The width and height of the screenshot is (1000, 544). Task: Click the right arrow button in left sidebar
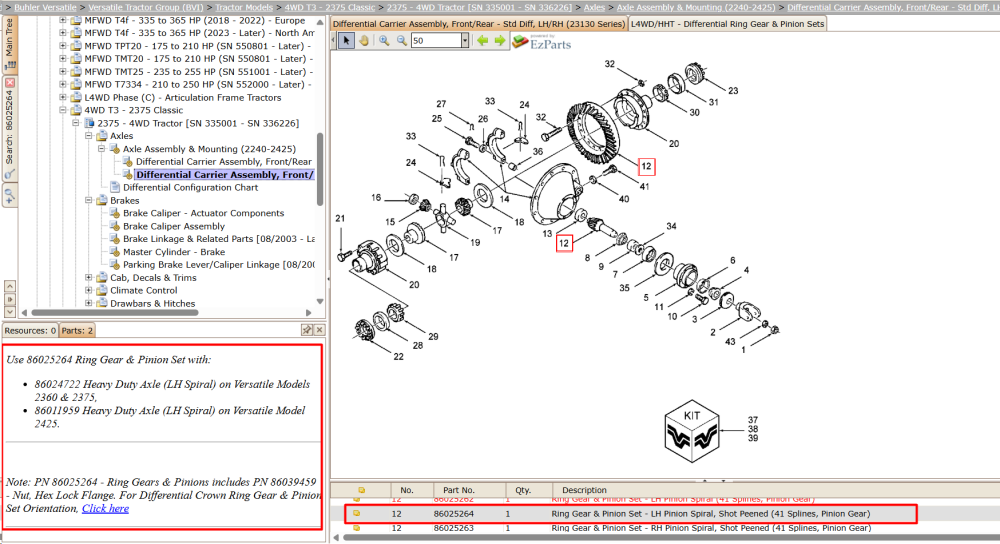(10, 299)
